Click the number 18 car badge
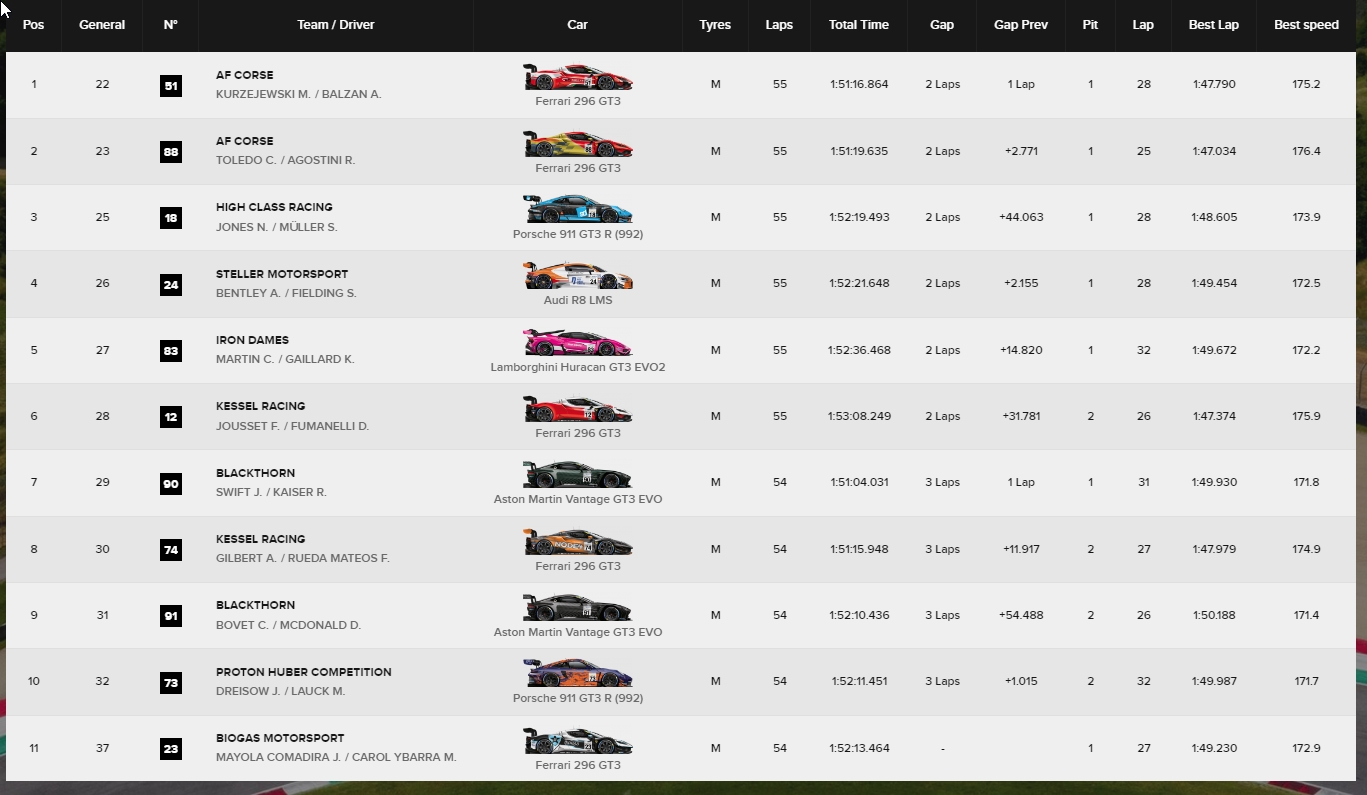Screen dimensions: 1367x795 [x=171, y=217]
